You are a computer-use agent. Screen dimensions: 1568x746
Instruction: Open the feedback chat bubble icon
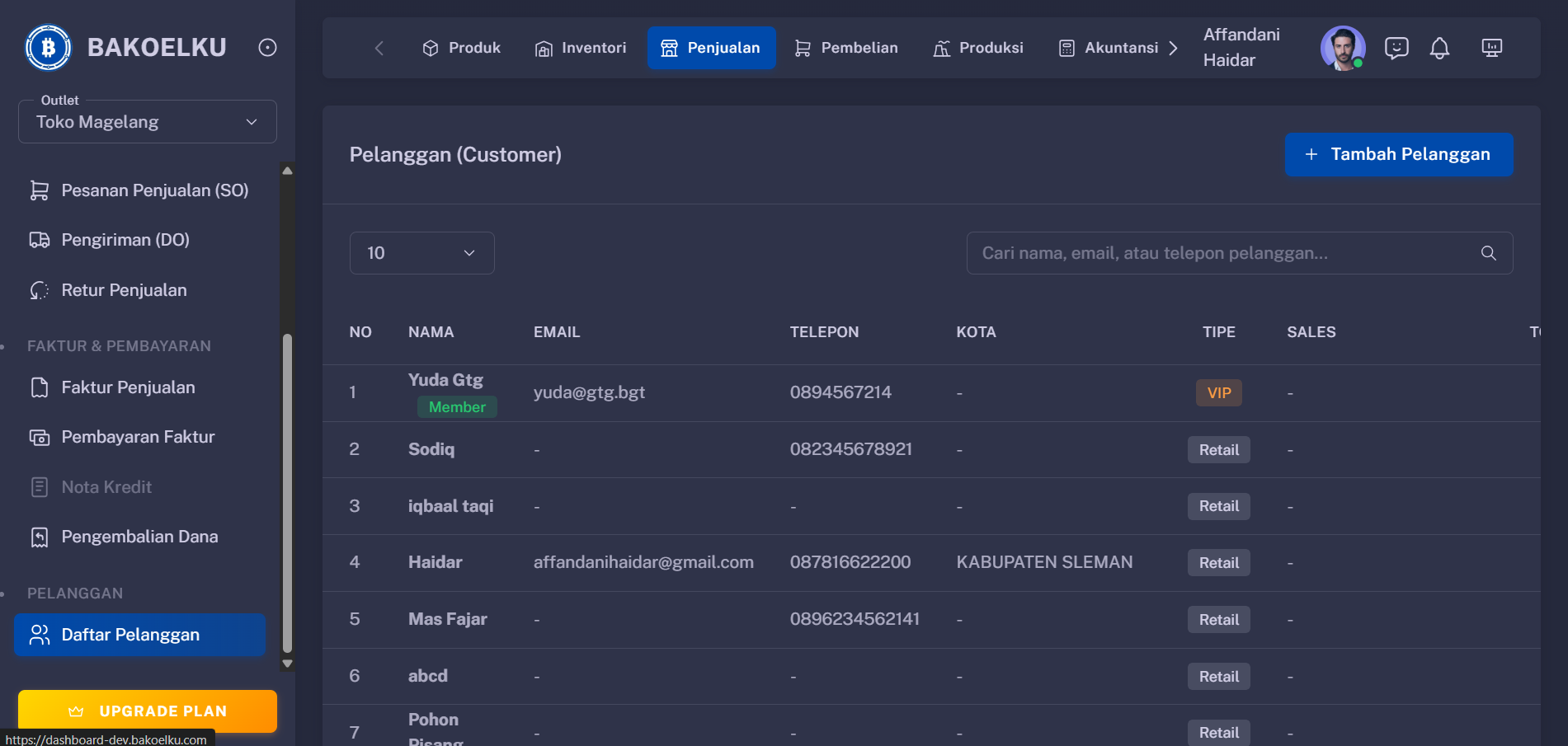click(1396, 48)
